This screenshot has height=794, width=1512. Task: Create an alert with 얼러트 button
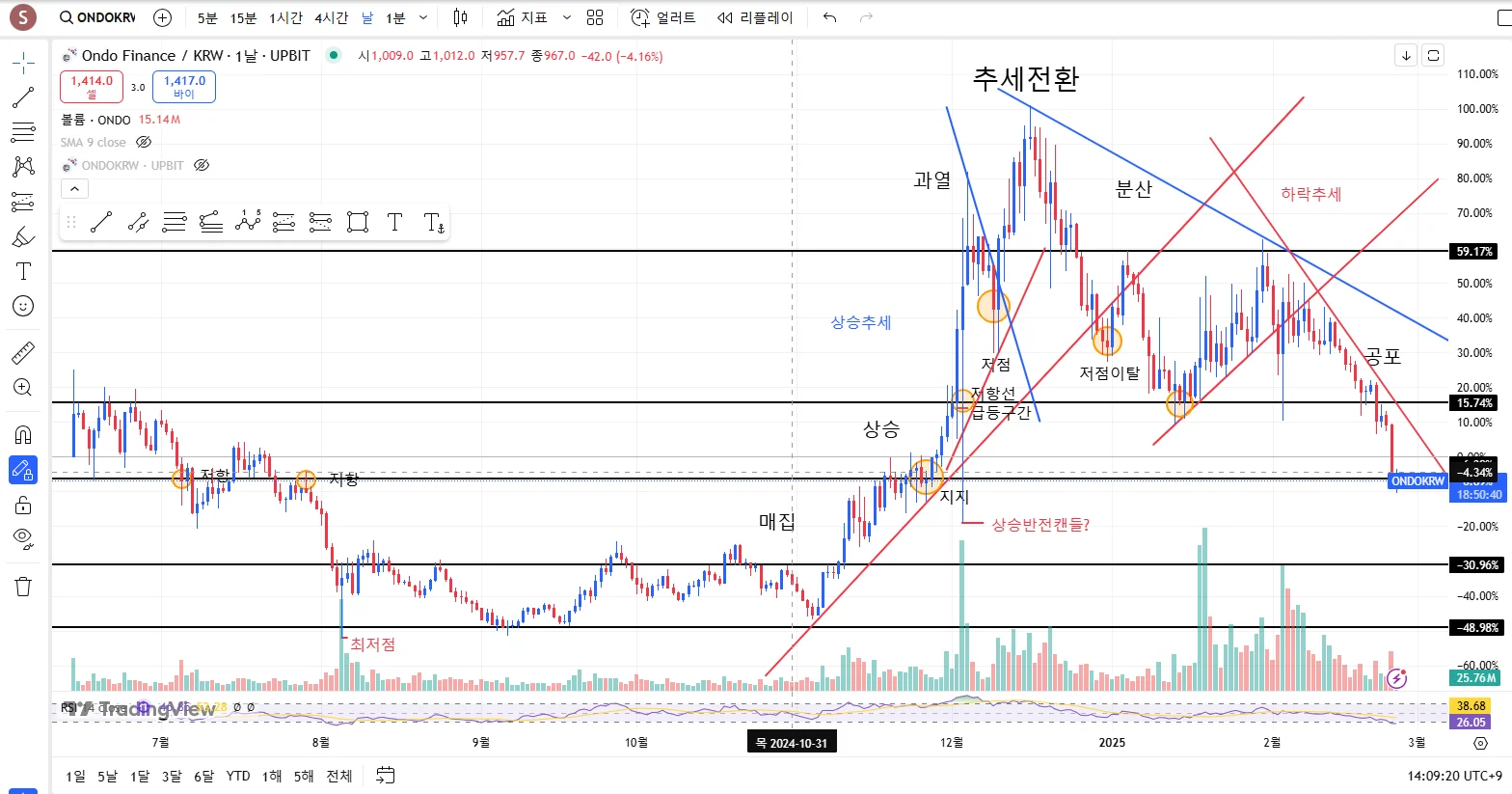pos(662,17)
